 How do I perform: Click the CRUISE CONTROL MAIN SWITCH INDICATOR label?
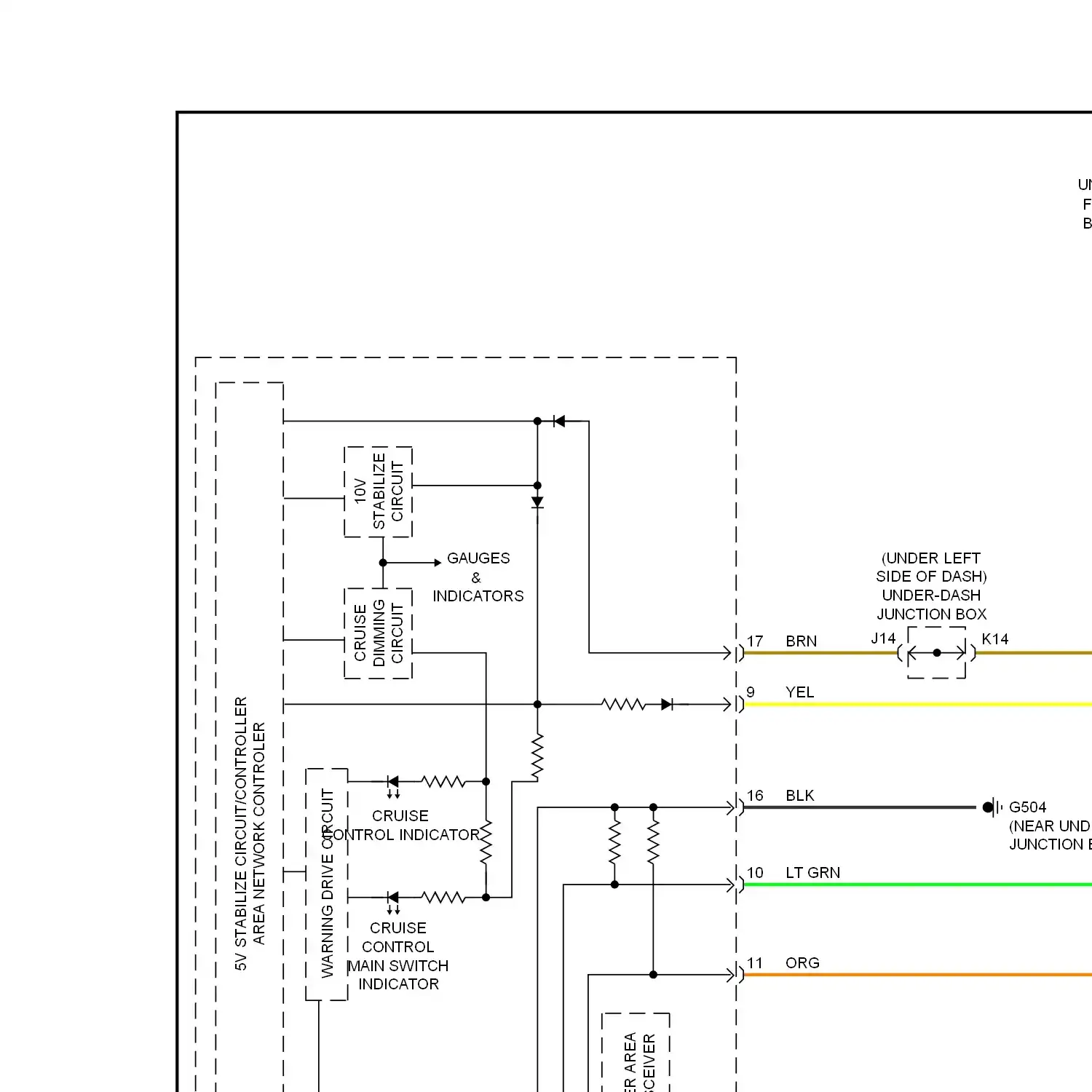pyautogui.click(x=397, y=956)
